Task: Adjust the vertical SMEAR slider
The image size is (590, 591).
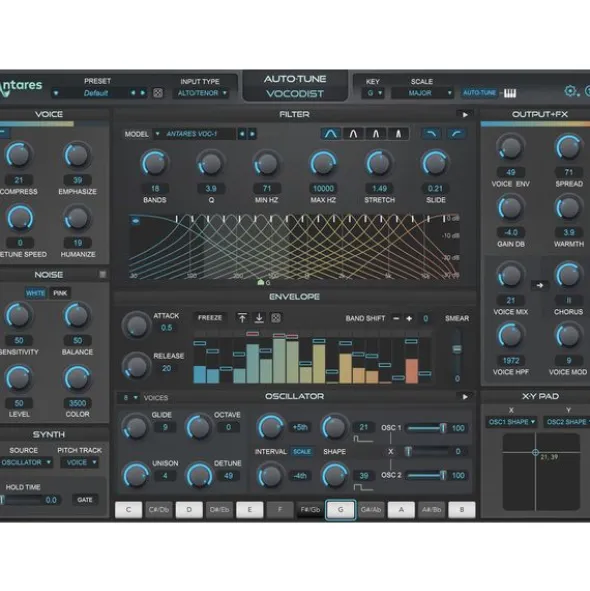Action: [x=457, y=351]
